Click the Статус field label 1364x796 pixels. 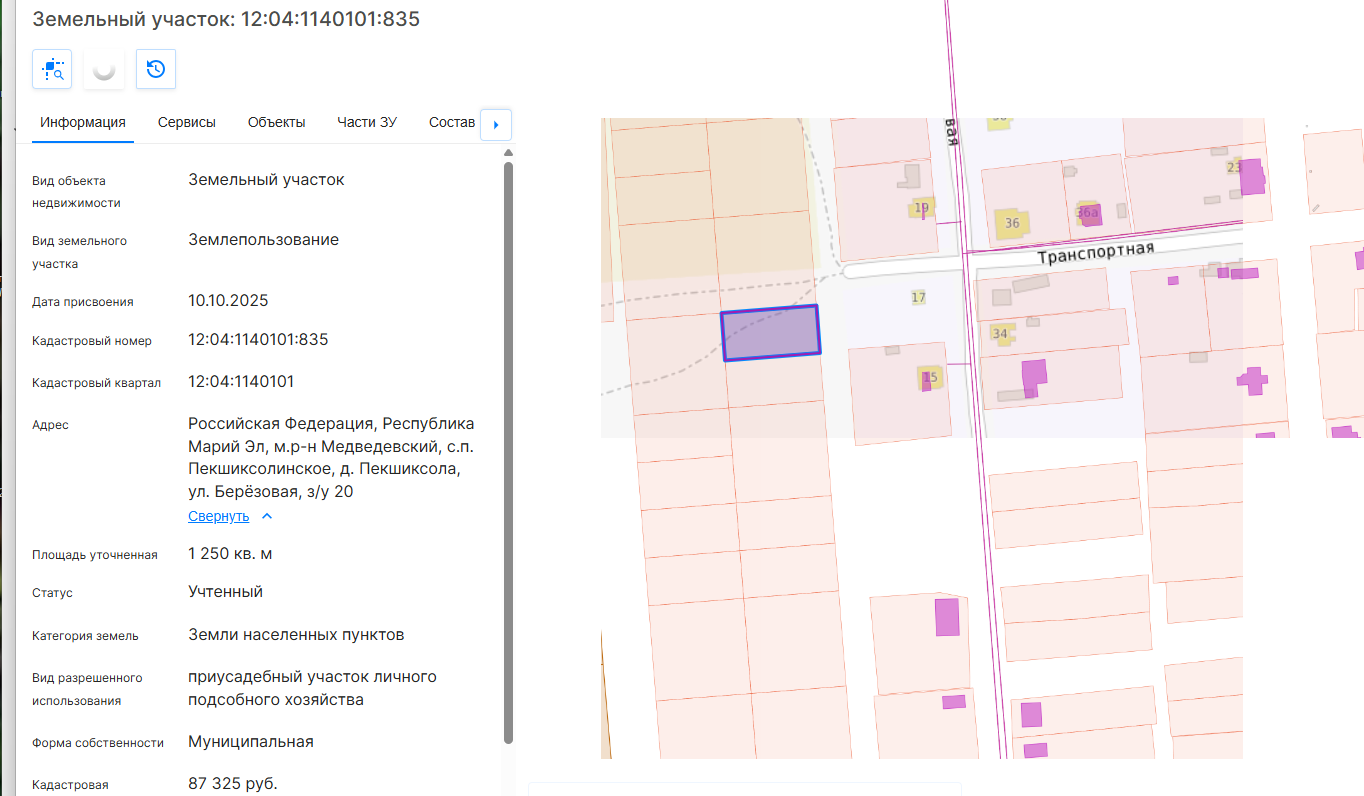coord(52,593)
